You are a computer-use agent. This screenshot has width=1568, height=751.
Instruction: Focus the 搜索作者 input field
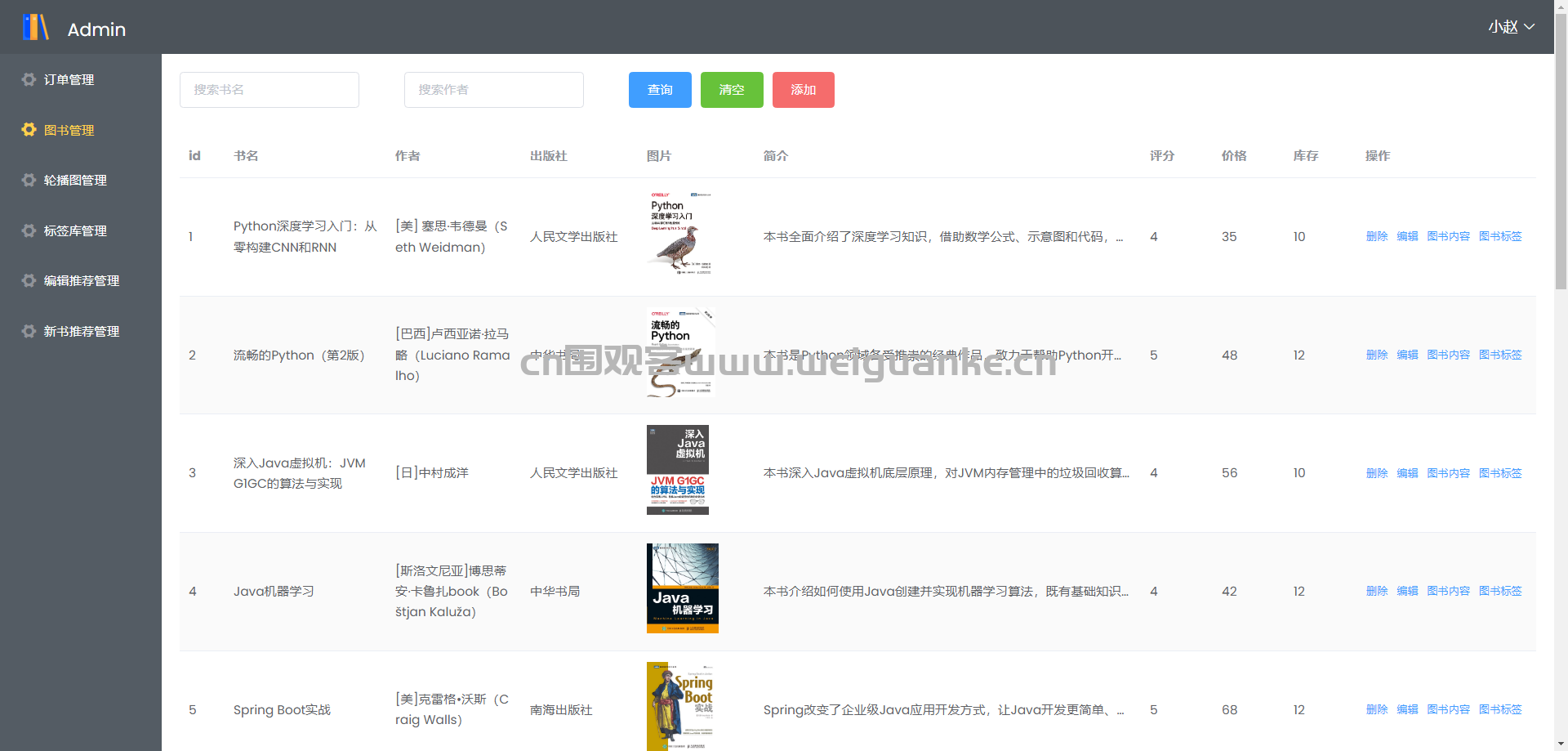click(x=494, y=90)
